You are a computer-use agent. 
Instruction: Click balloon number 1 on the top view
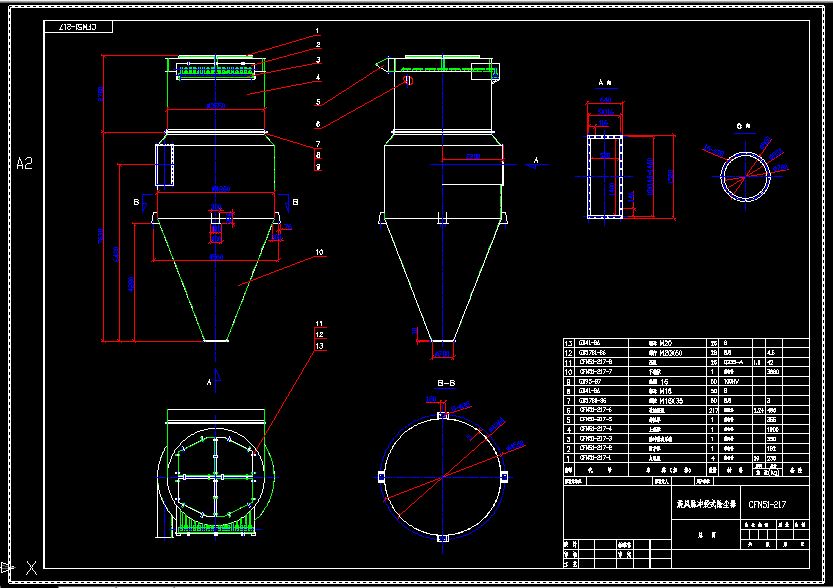click(x=318, y=31)
